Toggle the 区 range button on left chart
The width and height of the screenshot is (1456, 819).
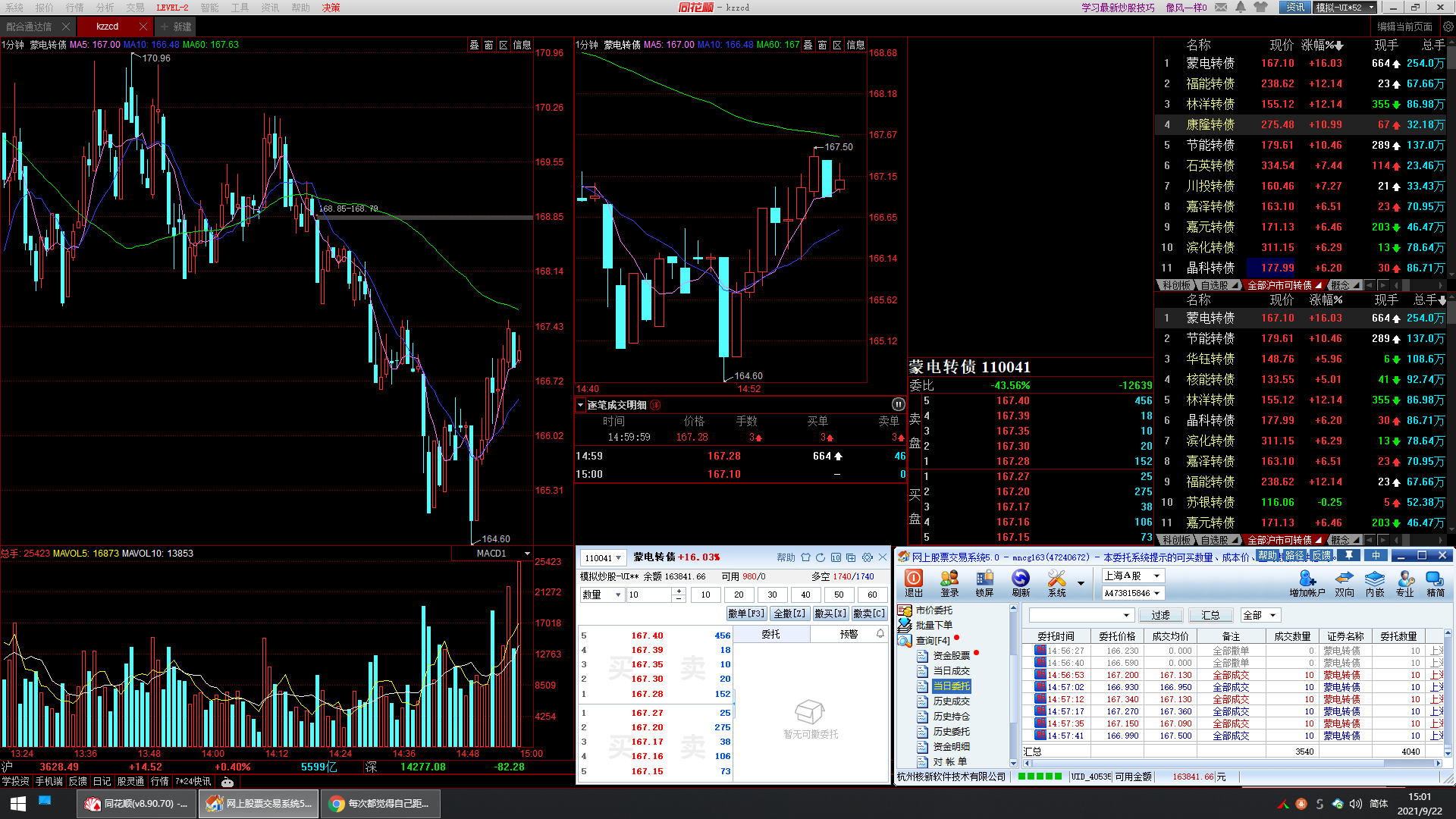pyautogui.click(x=503, y=45)
